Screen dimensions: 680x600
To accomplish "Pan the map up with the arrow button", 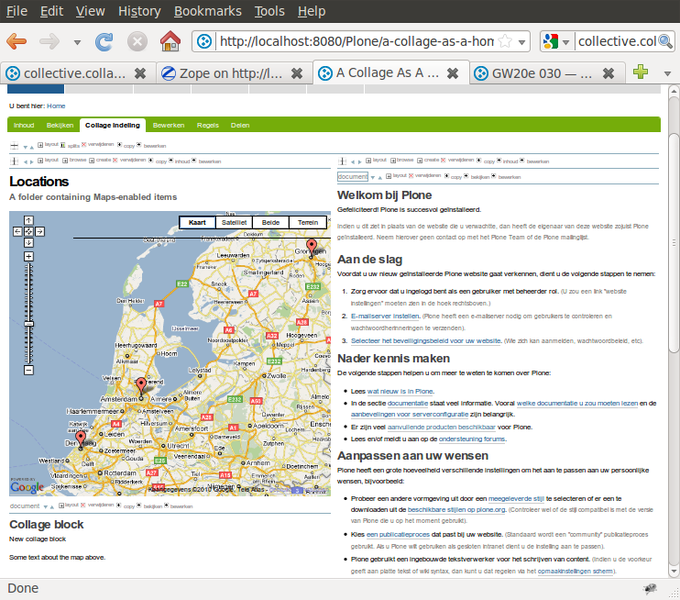I will (29, 220).
